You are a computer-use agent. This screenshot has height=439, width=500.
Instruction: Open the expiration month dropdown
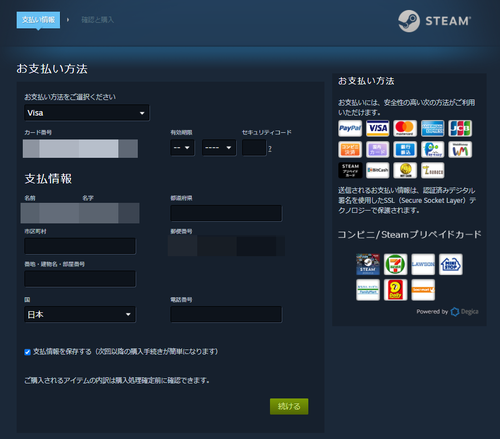(182, 148)
